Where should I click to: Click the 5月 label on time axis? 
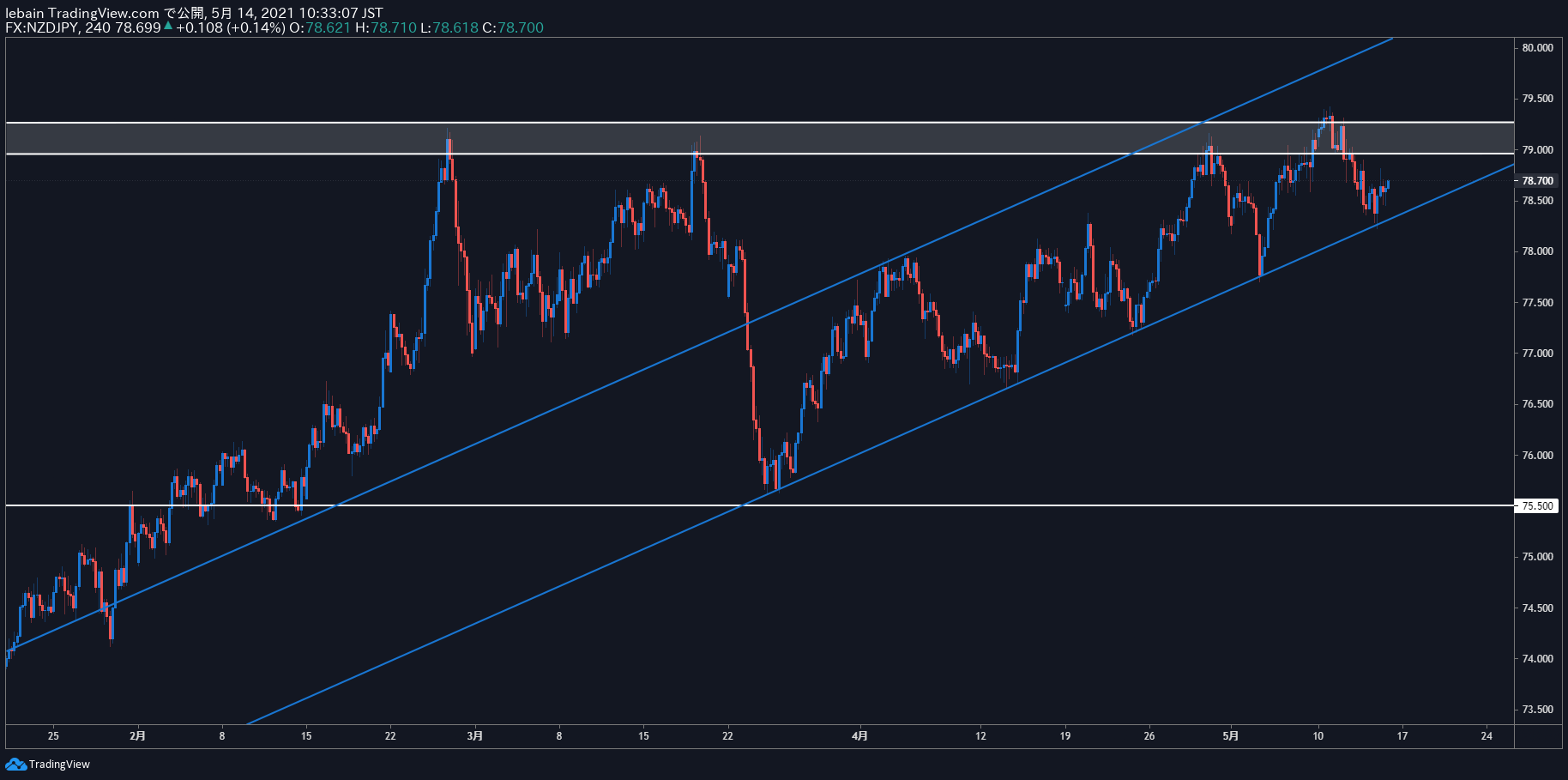pyautogui.click(x=1231, y=735)
